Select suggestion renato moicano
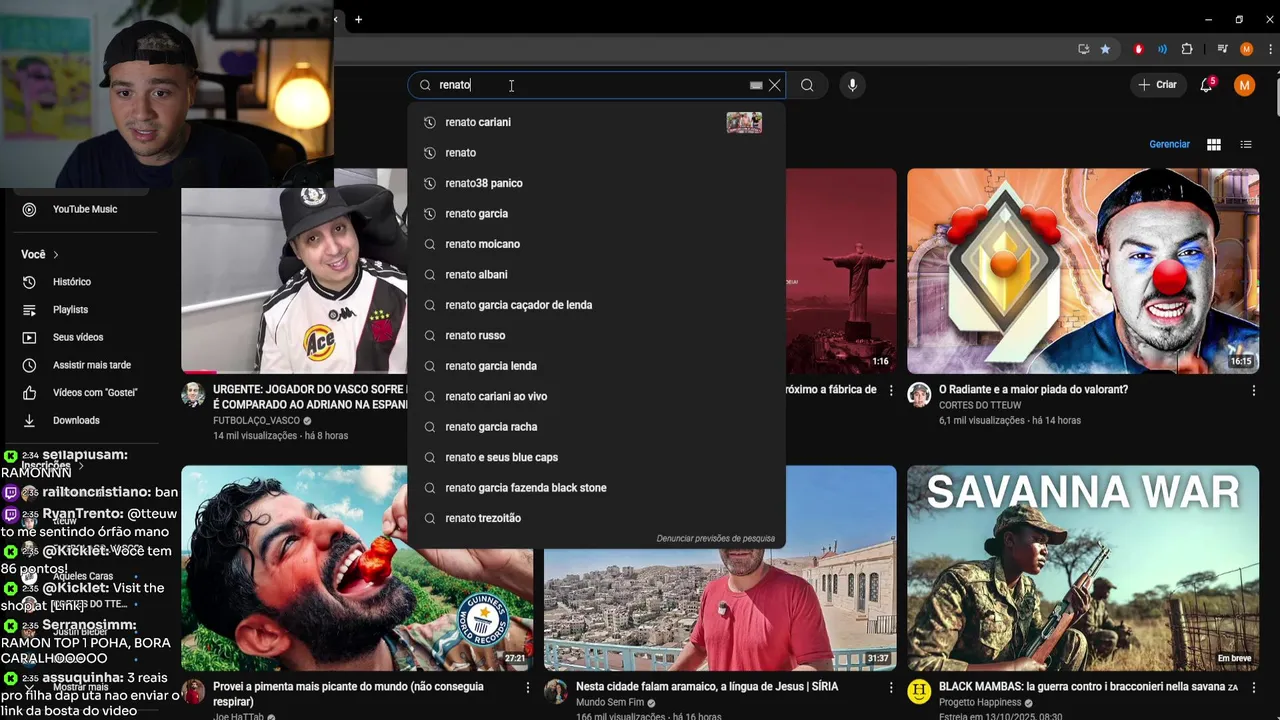Screen dimensions: 1280x720 click(x=596, y=244)
